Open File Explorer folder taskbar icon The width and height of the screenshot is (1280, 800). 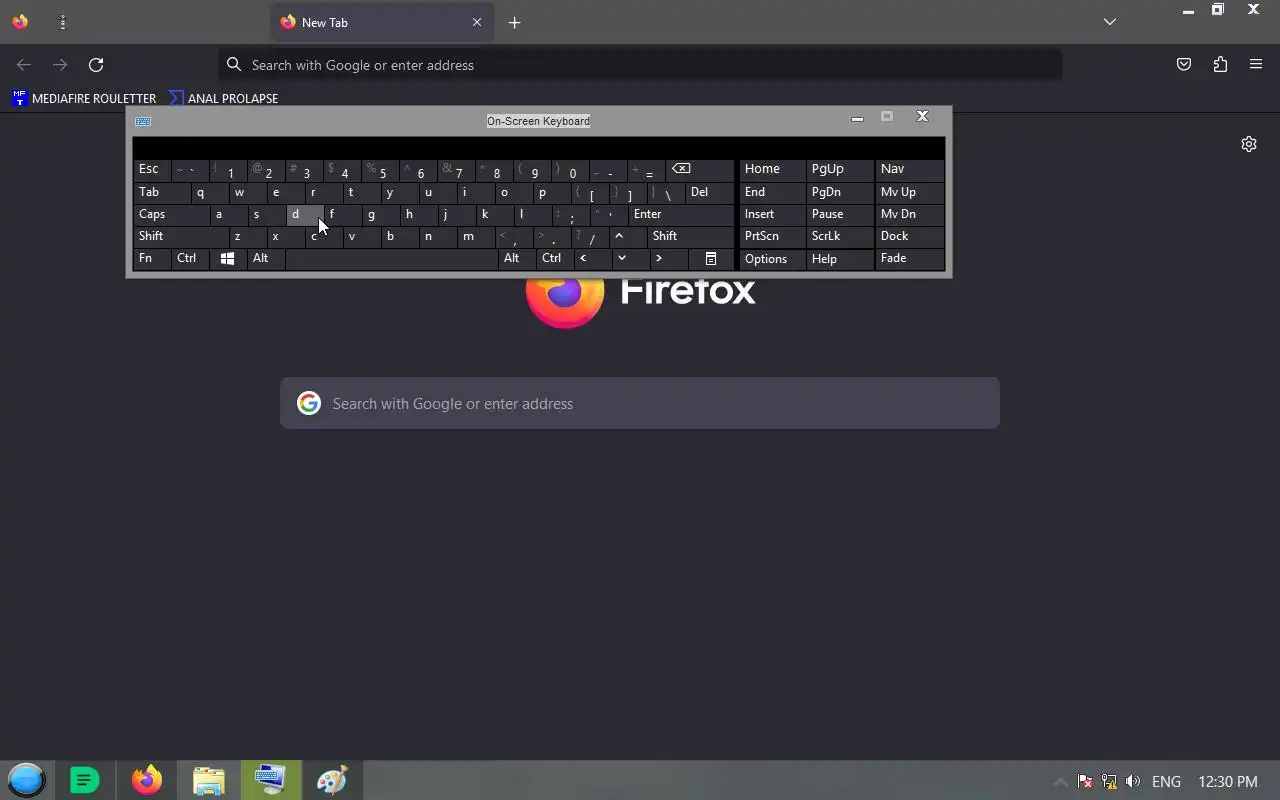(208, 780)
